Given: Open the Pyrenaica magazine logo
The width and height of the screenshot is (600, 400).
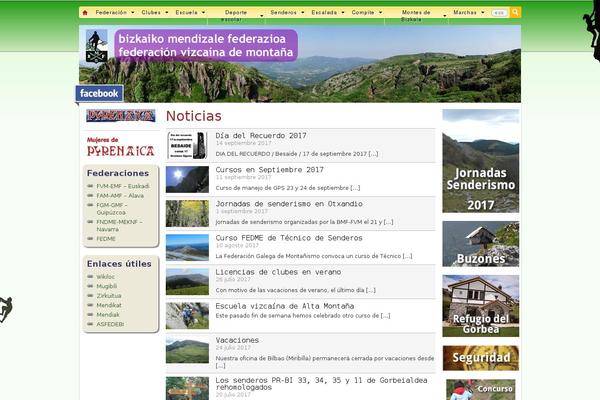Looking at the screenshot, I should coord(121,116).
